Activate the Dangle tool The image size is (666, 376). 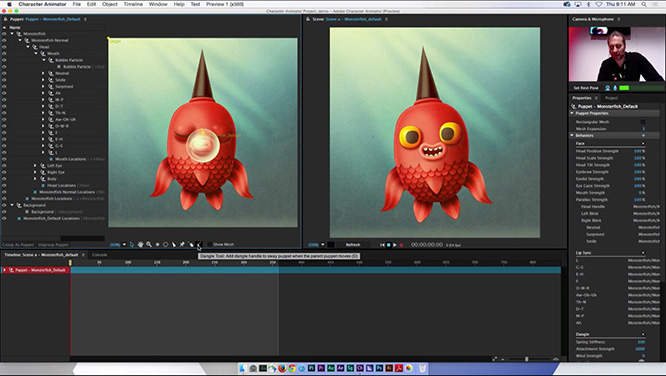point(199,244)
